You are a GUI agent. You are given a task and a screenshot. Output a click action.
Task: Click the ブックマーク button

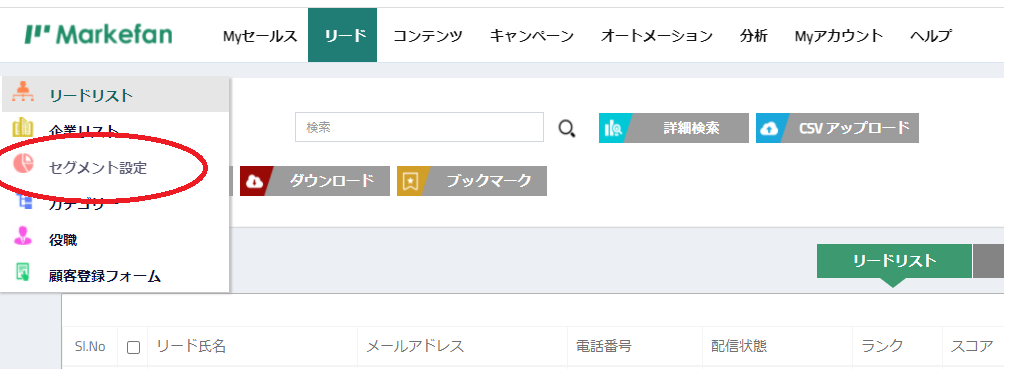472,181
